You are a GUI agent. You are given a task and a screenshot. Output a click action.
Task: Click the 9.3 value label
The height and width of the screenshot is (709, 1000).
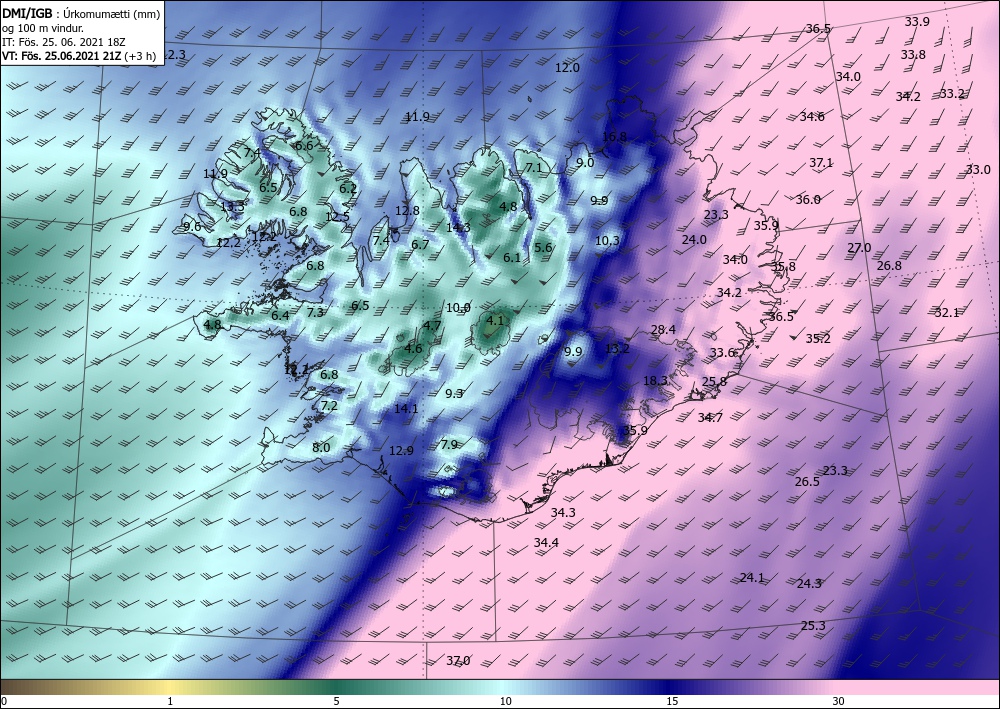click(453, 394)
